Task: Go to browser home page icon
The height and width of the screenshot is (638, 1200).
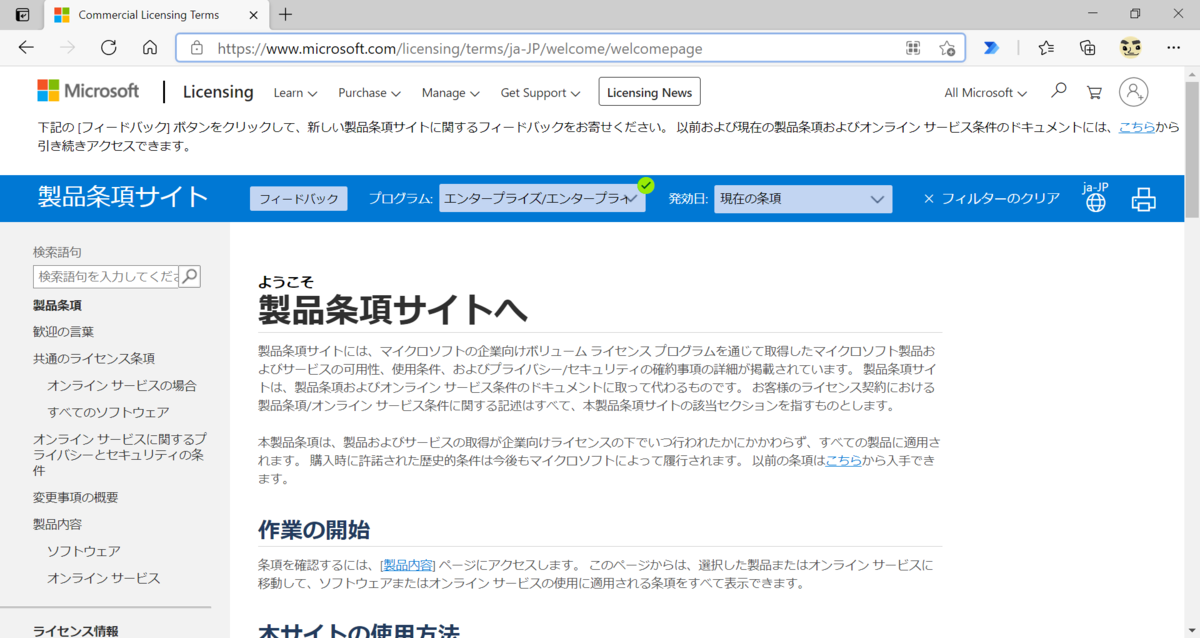Action: [x=150, y=47]
